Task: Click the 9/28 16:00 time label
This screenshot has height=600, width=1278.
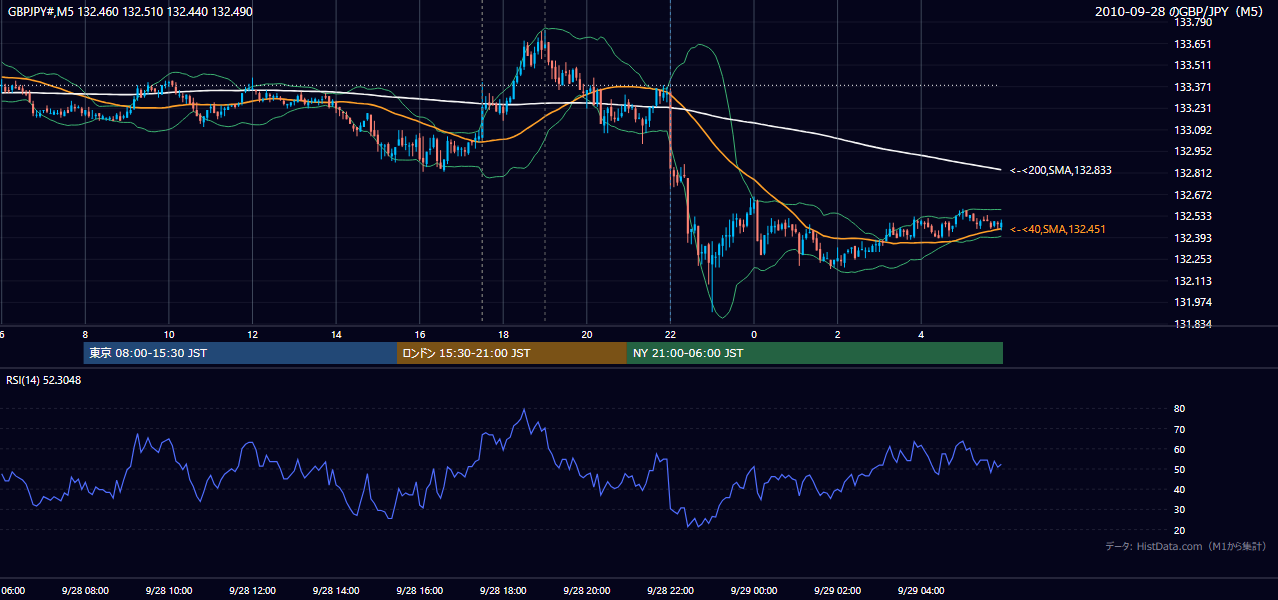Action: 420,590
